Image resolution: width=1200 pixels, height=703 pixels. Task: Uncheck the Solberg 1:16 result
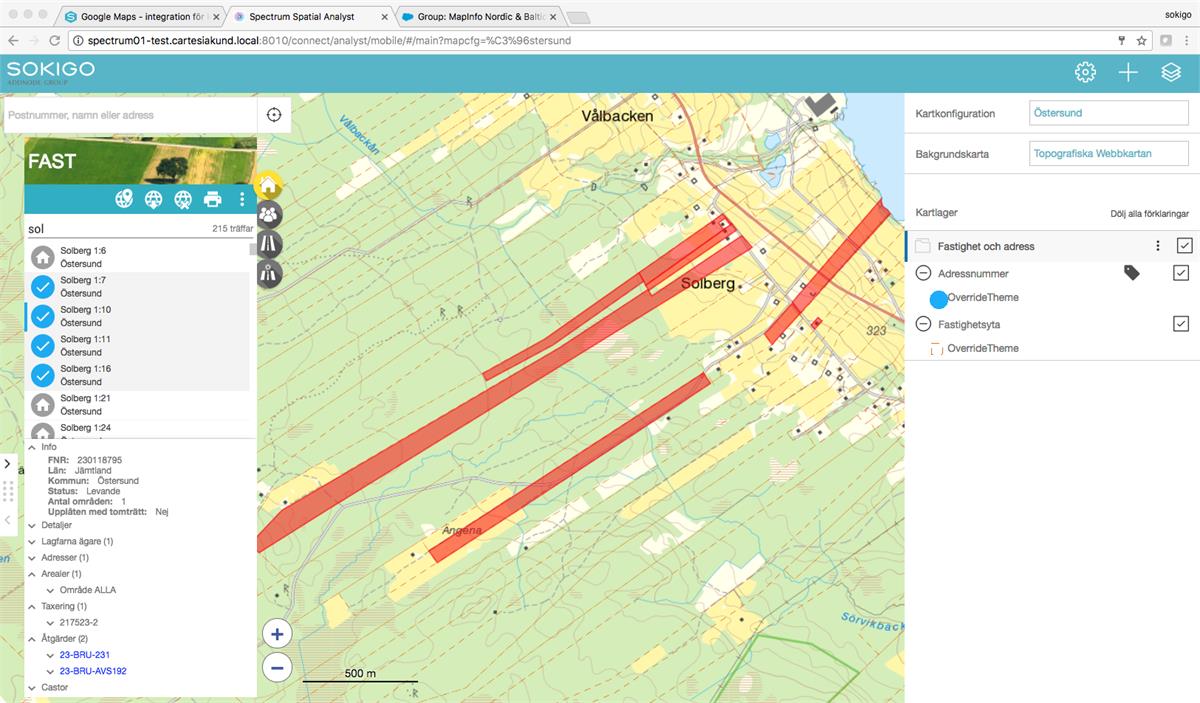[x=42, y=375]
